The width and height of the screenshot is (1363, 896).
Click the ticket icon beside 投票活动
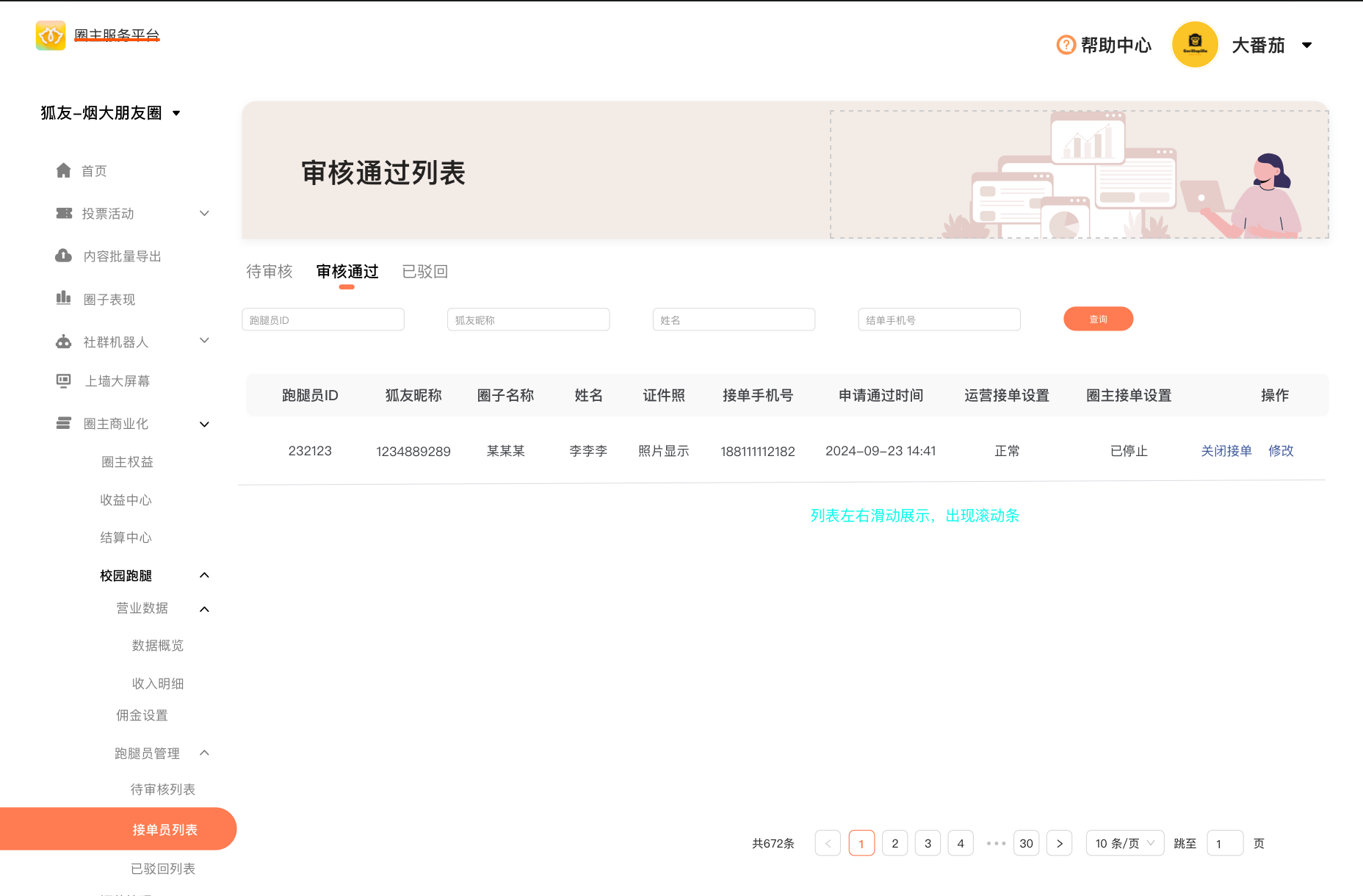(x=64, y=213)
